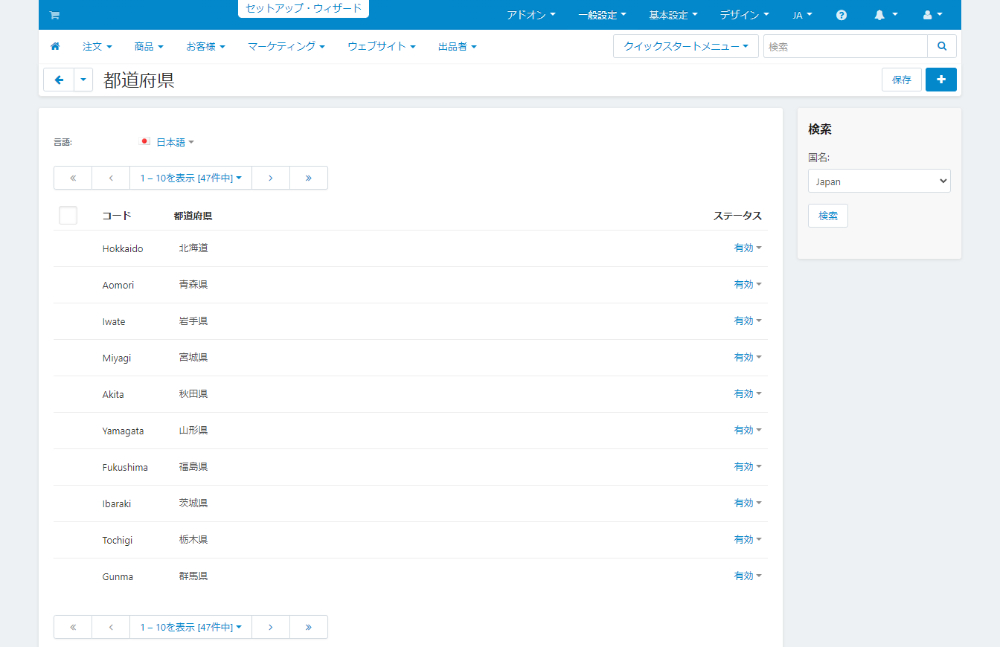Click the 群馬県 prefecture name

click(x=193, y=576)
